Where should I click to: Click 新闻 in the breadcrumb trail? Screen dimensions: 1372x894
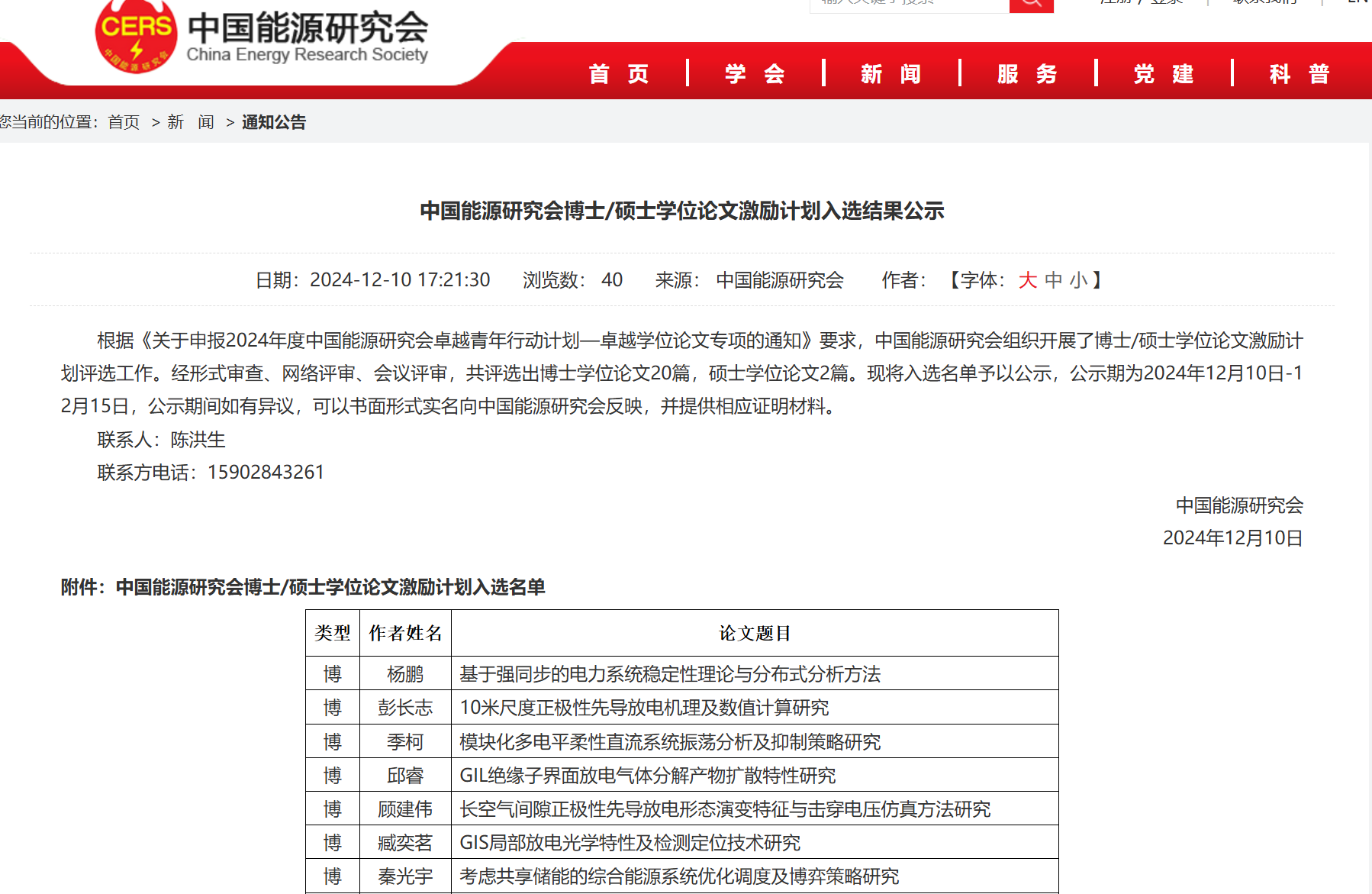(x=190, y=122)
